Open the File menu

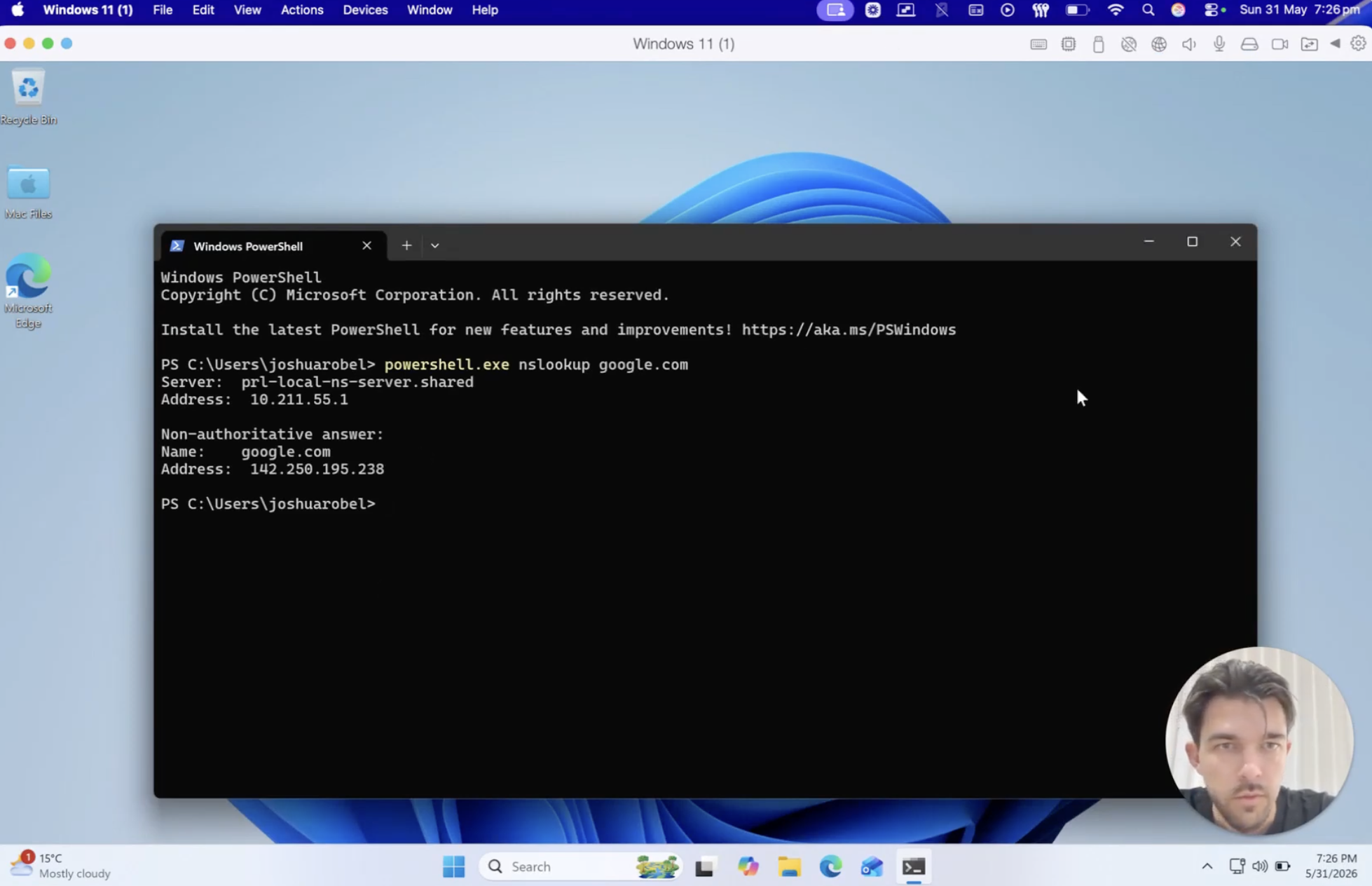[163, 10]
